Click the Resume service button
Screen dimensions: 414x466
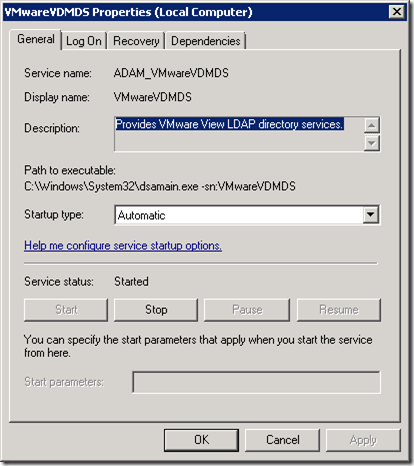[x=339, y=310]
